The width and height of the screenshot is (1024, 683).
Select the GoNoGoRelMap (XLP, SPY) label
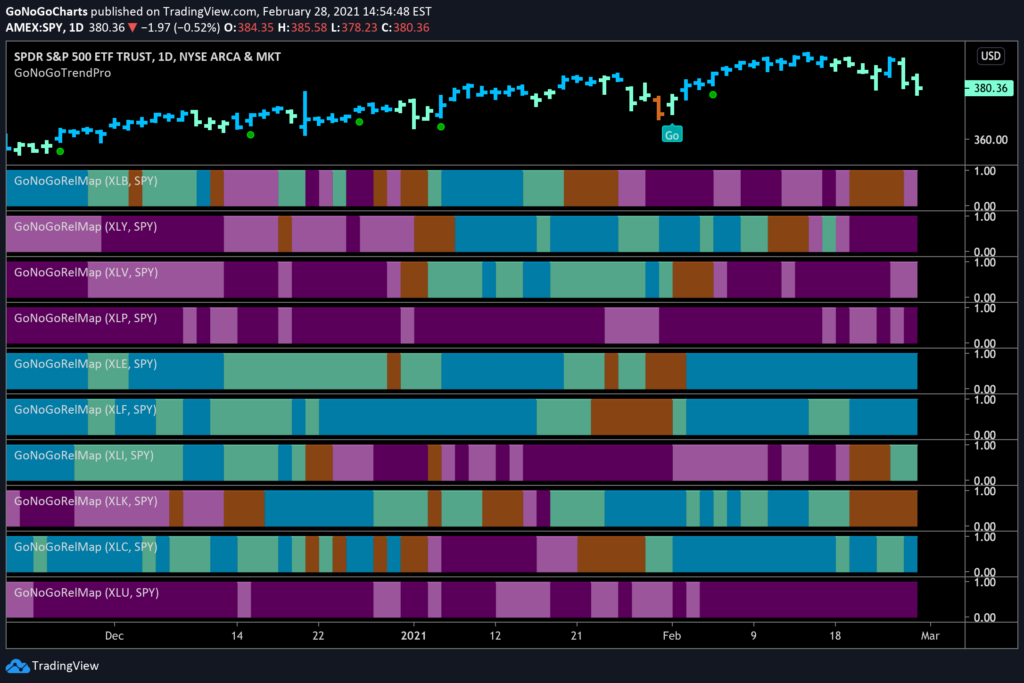tap(86, 318)
